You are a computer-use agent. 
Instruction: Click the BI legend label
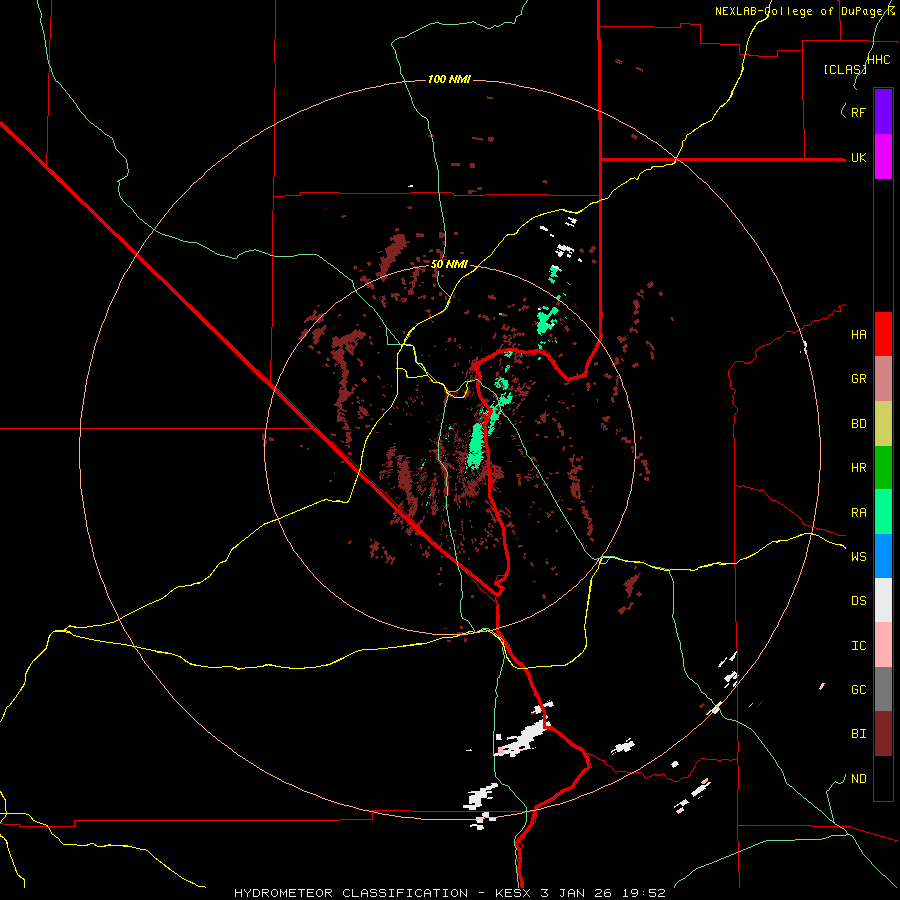858,734
